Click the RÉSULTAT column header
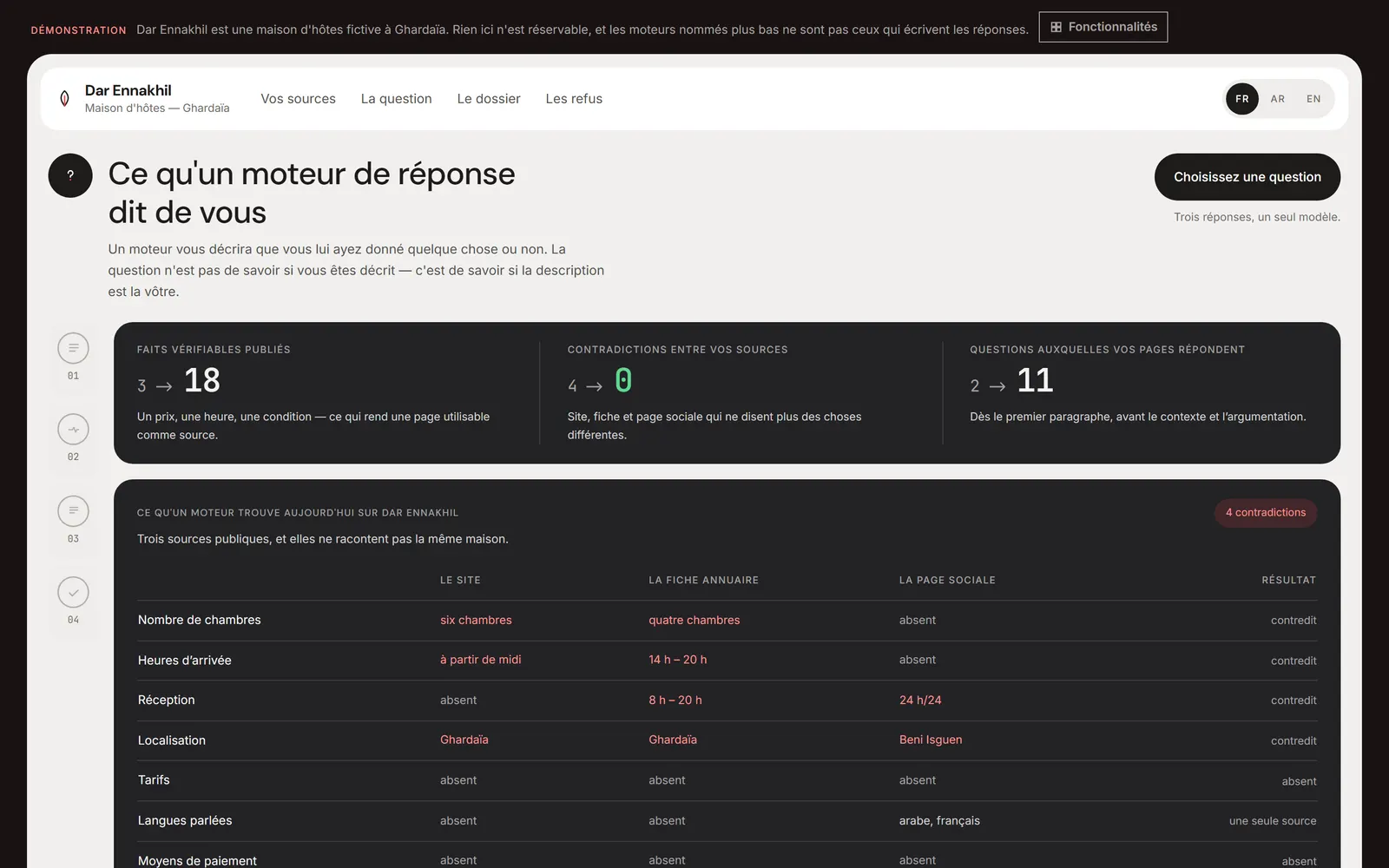 [x=1289, y=580]
